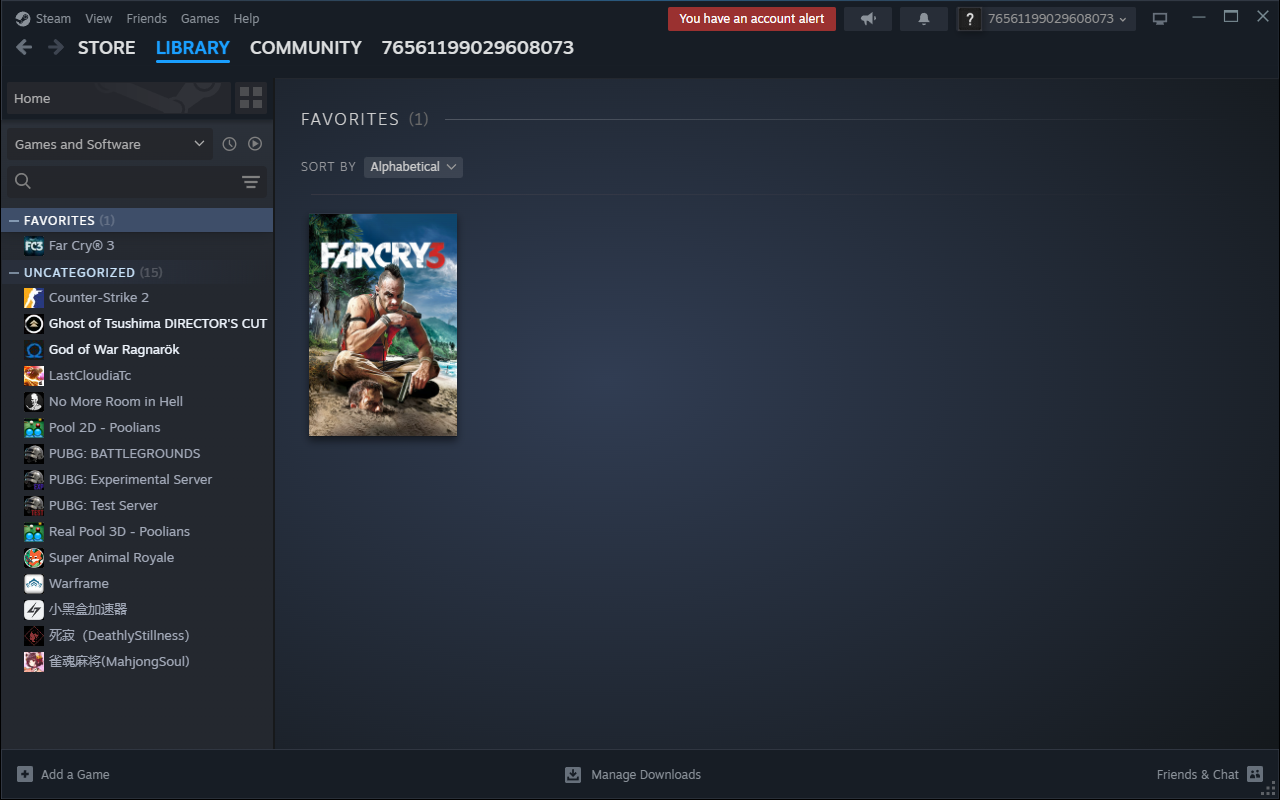Collapse the UNCATEGORIZED category in sidebar
The image size is (1280, 800).
point(14,272)
